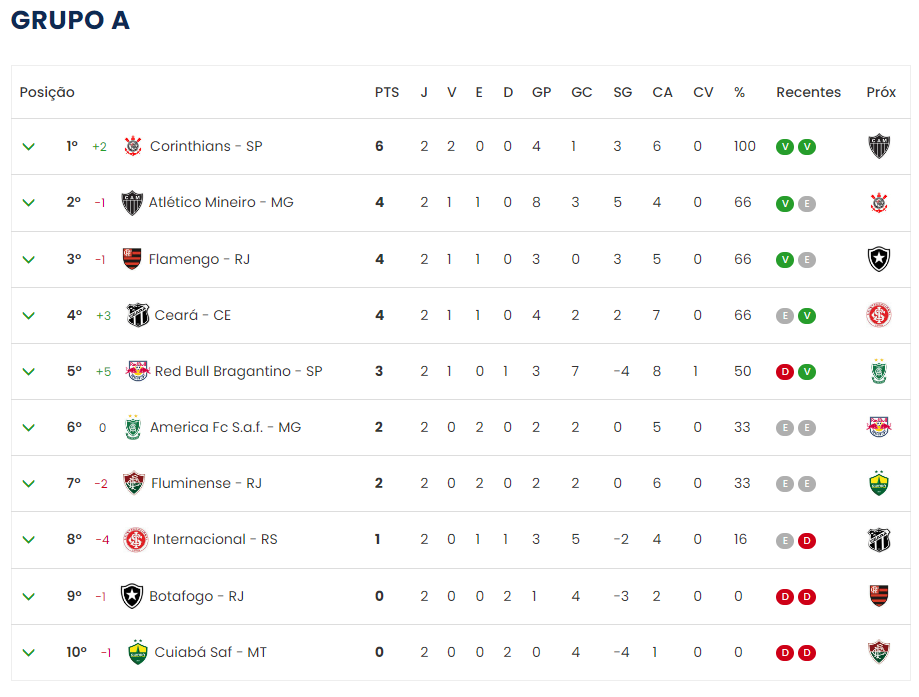
Task: Open Corinthians' next opponent Atlético crest
Action: pos(879,147)
